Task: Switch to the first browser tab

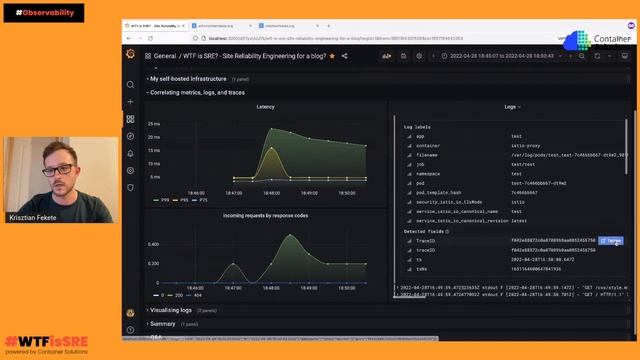Action: (x=155, y=26)
